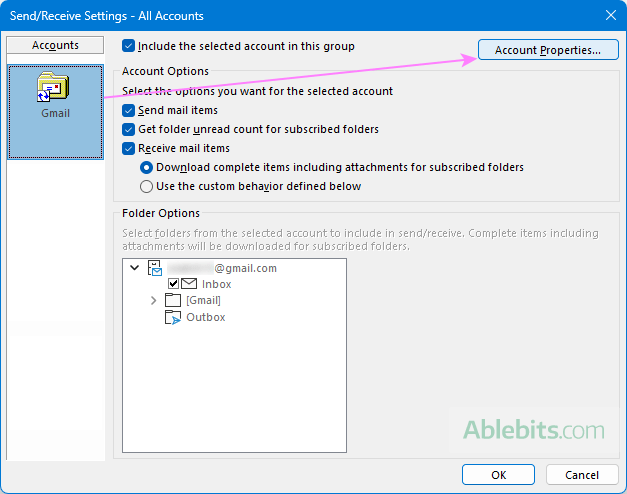Click the gmail.com mailbox icon in folder tree
Image resolution: width=627 pixels, height=494 pixels.
click(x=155, y=268)
